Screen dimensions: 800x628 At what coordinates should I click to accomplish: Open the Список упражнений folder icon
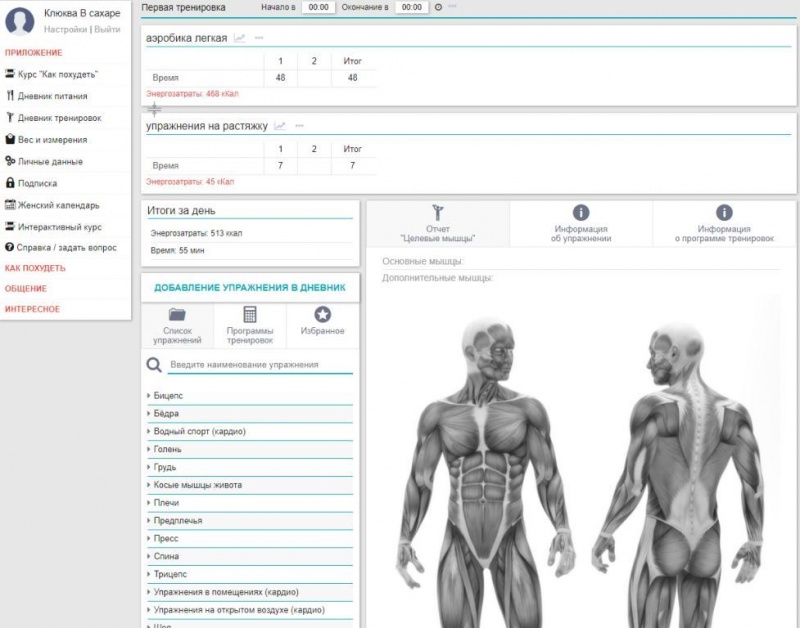[x=177, y=315]
